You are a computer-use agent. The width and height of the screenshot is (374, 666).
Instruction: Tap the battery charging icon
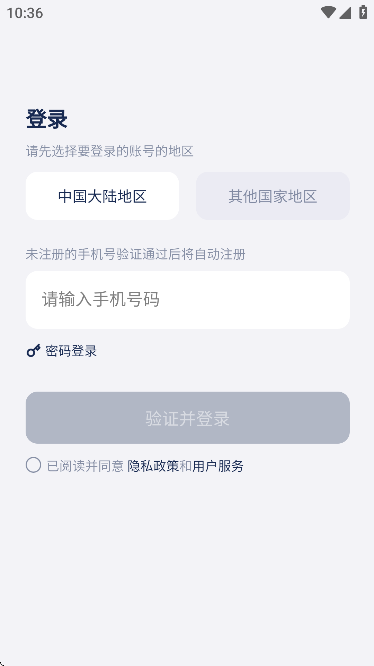click(363, 12)
